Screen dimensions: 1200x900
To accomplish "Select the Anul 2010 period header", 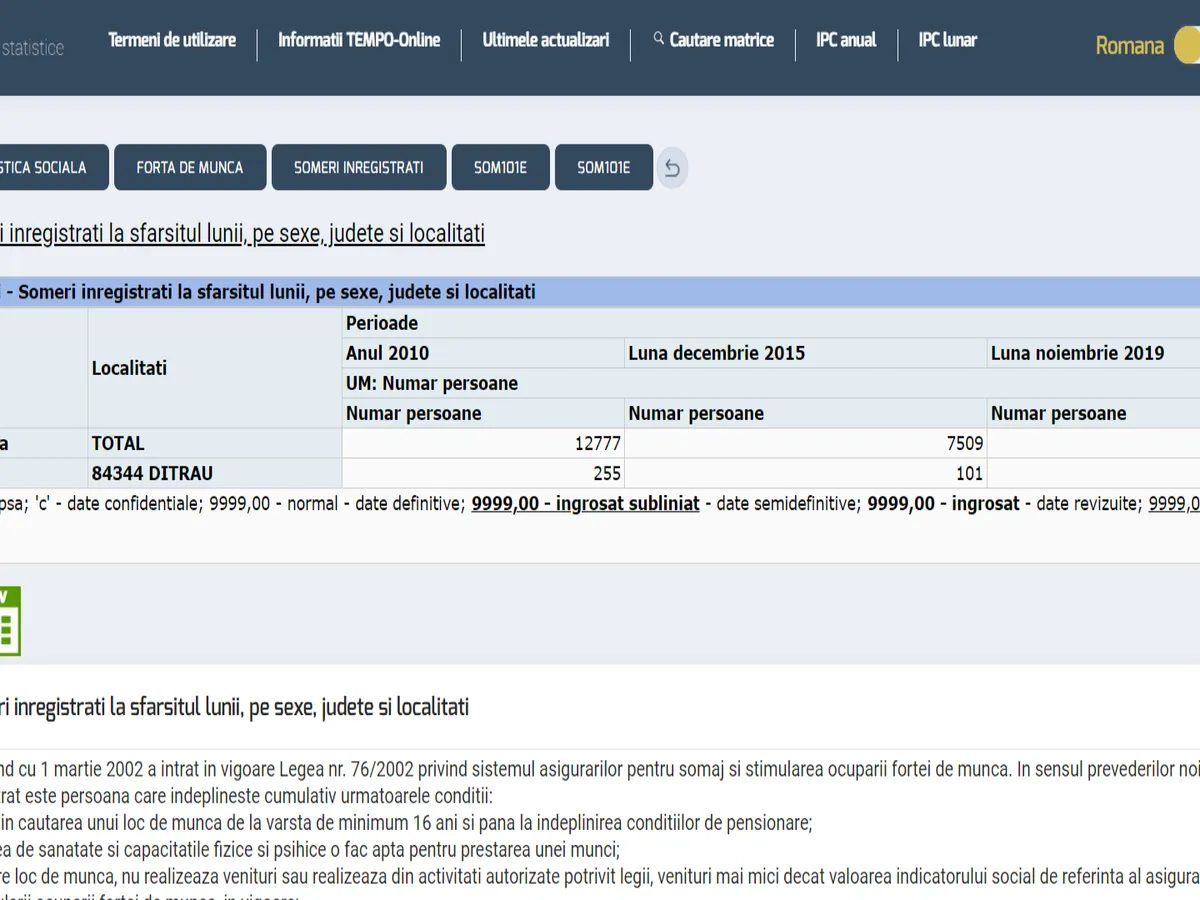I will [387, 353].
